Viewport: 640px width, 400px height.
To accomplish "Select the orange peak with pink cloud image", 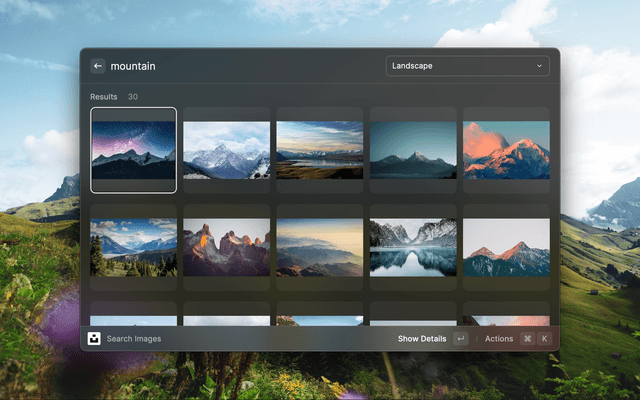I will 506,150.
